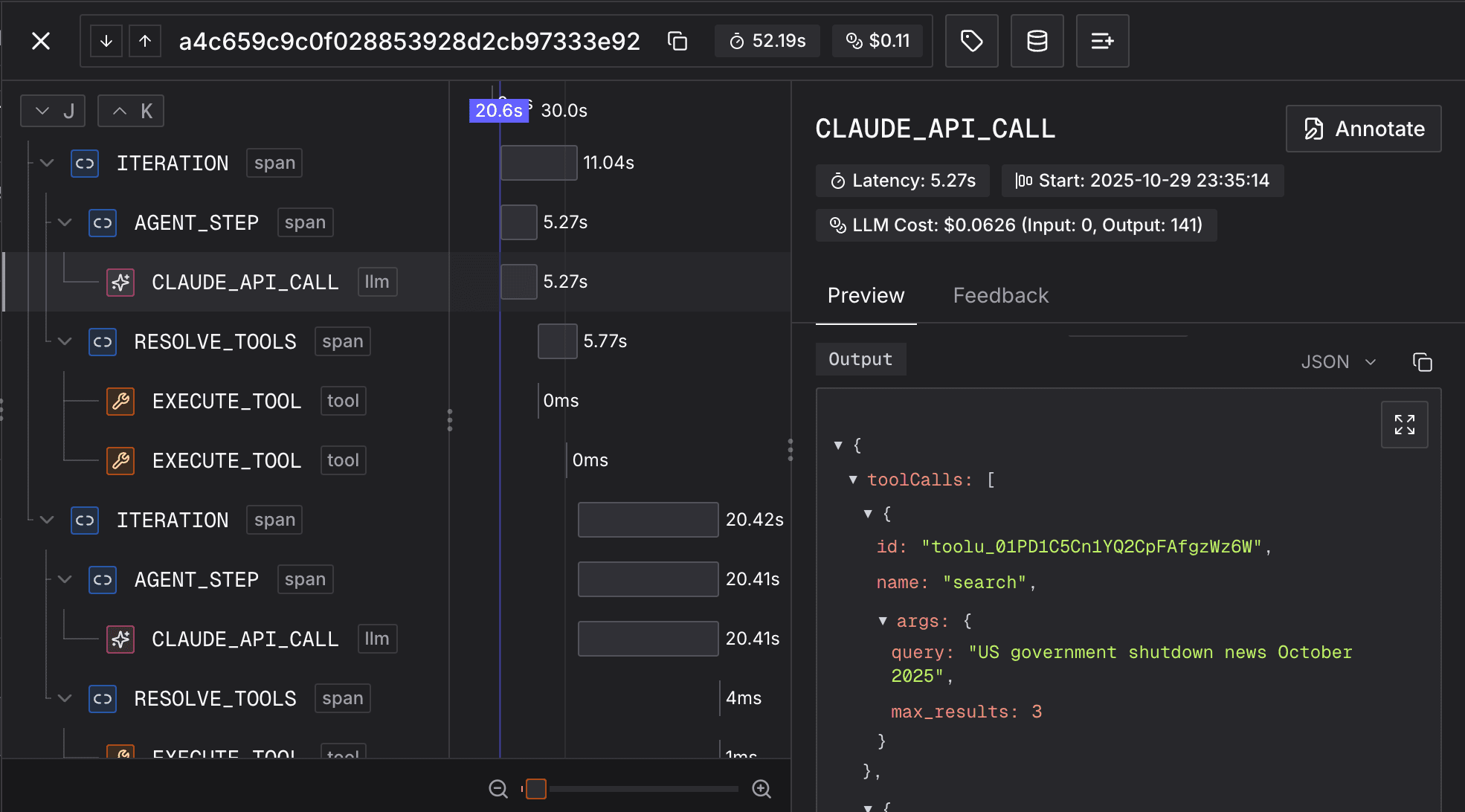This screenshot has height=812, width=1465.
Task: Go to next trace with down arrow
Action: tap(106, 41)
